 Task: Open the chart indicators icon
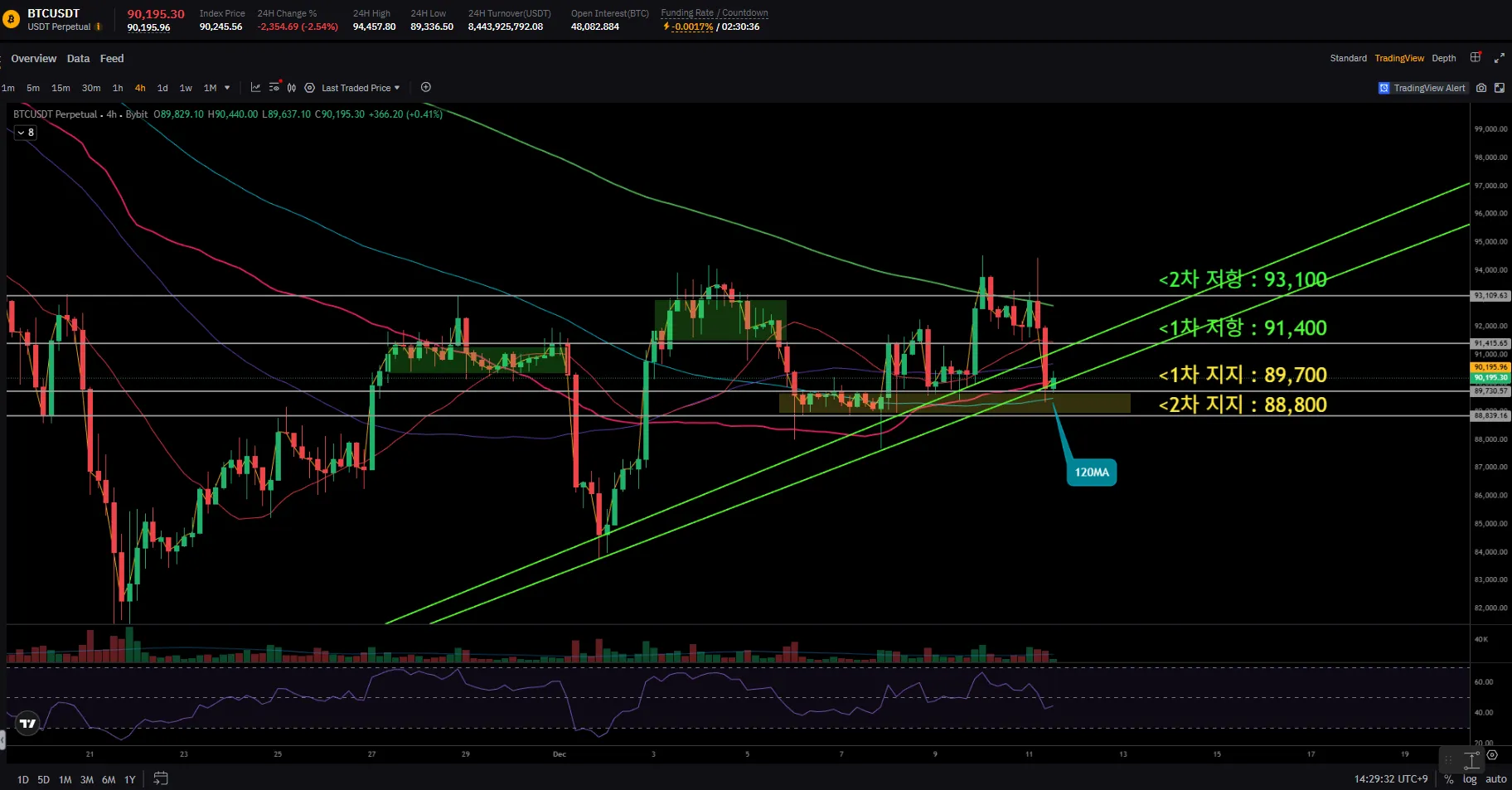(x=255, y=88)
